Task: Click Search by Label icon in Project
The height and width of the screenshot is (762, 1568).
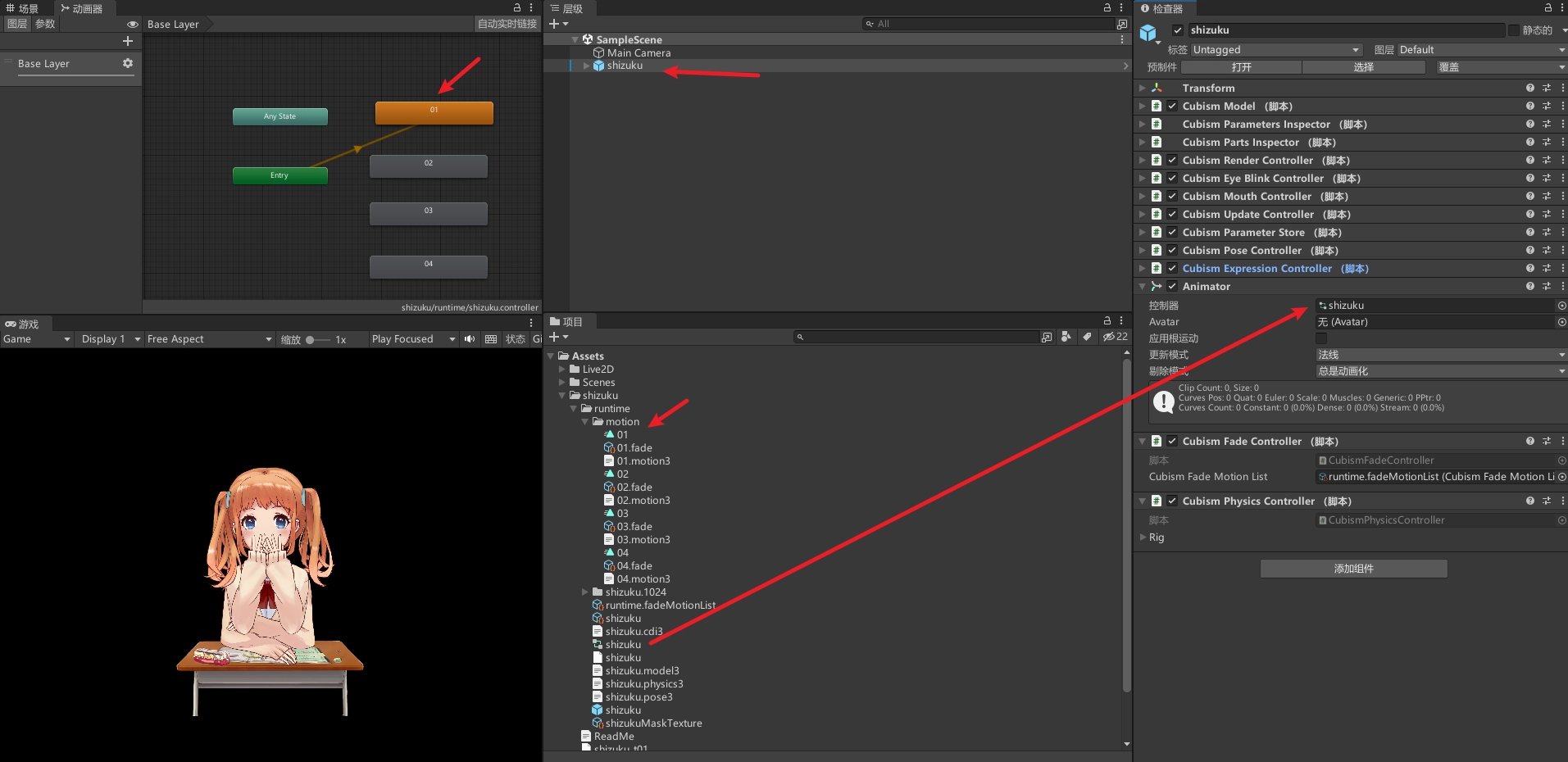Action: click(1087, 337)
